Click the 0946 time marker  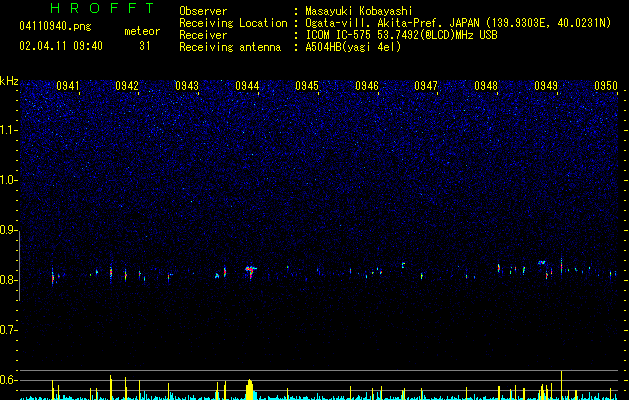367,86
